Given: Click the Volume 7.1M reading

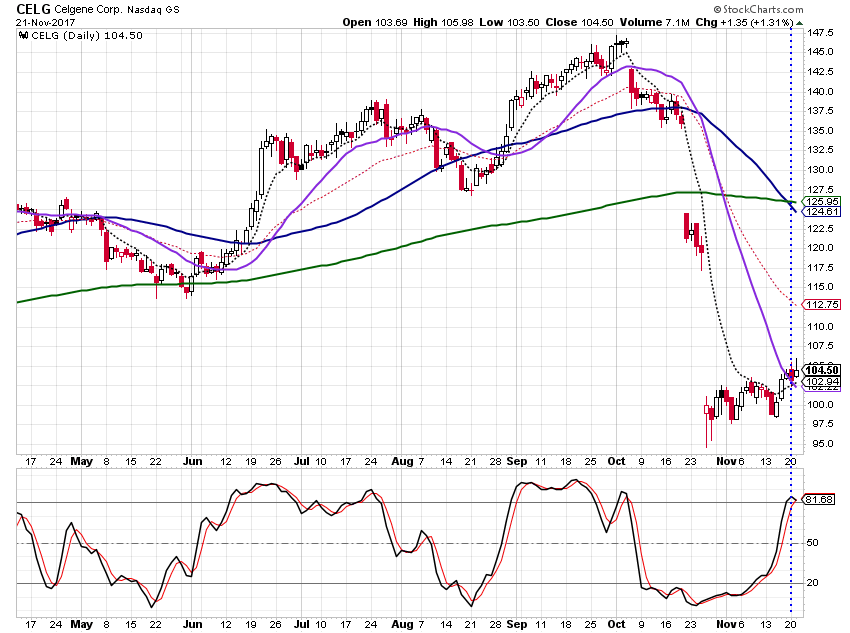Looking at the screenshot, I should click(x=655, y=22).
